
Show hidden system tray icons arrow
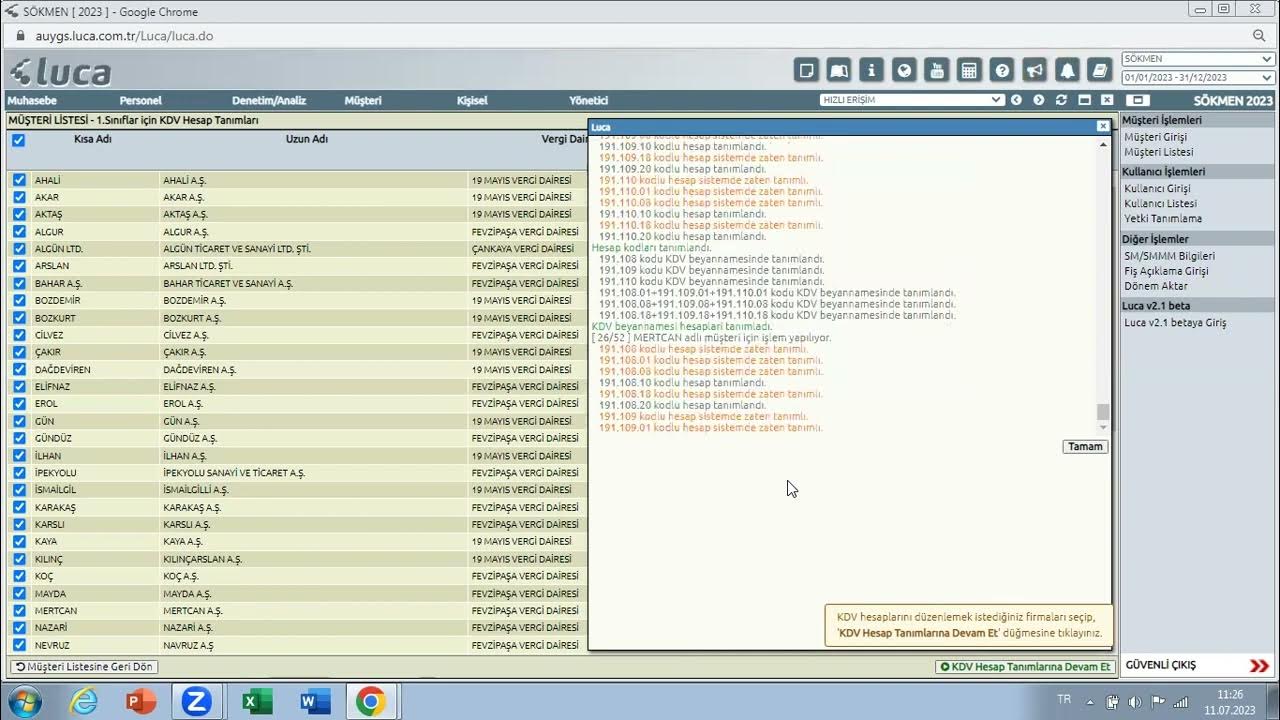(1091, 701)
